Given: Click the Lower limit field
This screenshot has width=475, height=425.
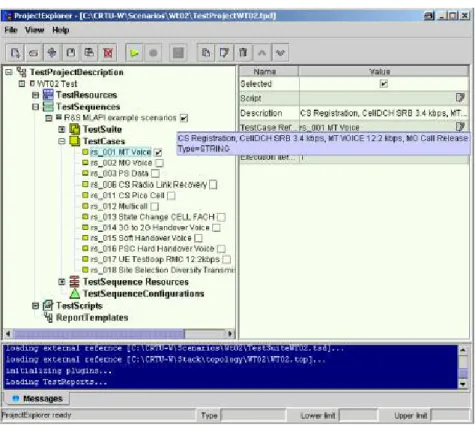Looking at the screenshot, I should (358, 416).
